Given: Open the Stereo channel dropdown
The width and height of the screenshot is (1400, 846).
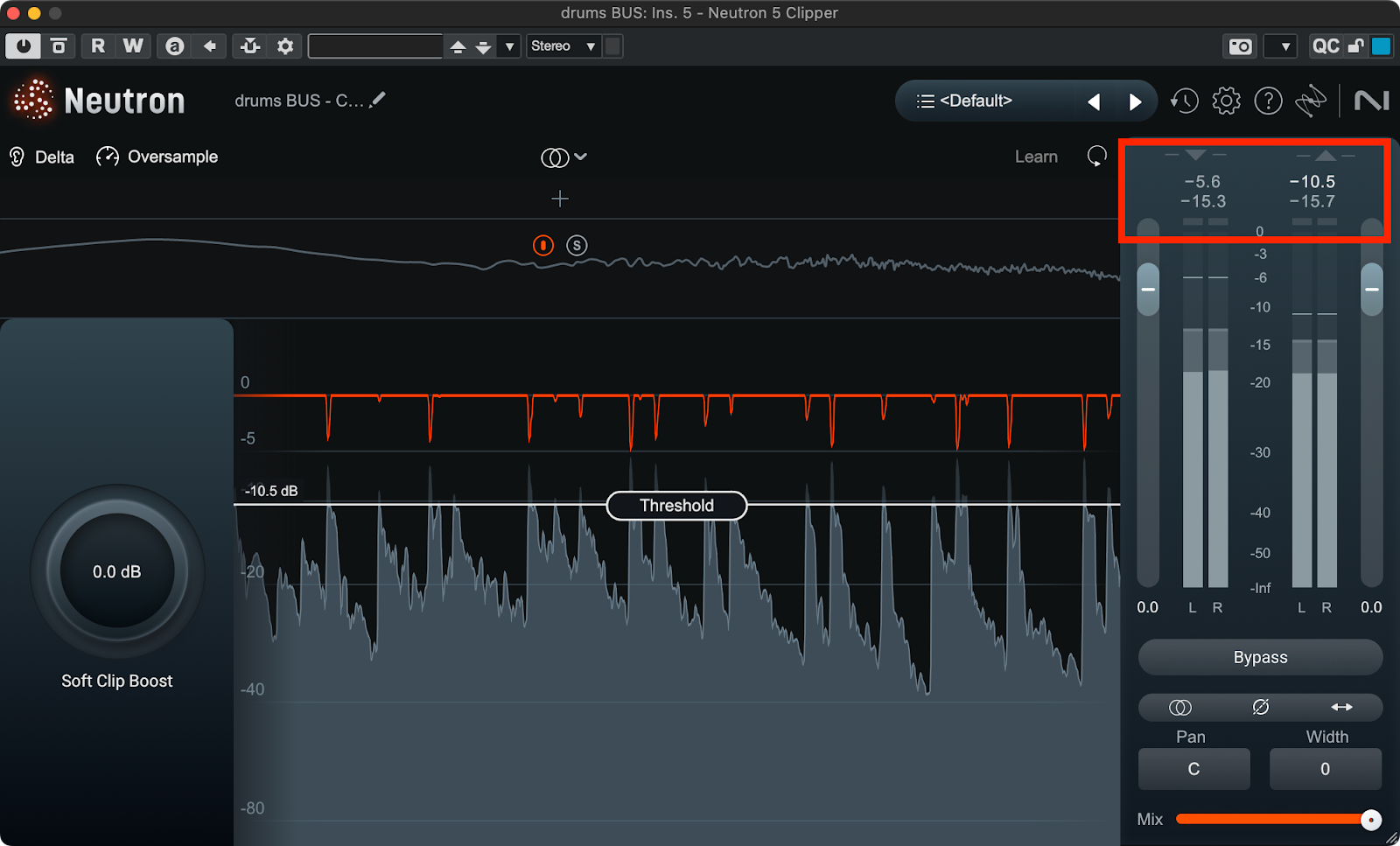Looking at the screenshot, I should point(563,46).
